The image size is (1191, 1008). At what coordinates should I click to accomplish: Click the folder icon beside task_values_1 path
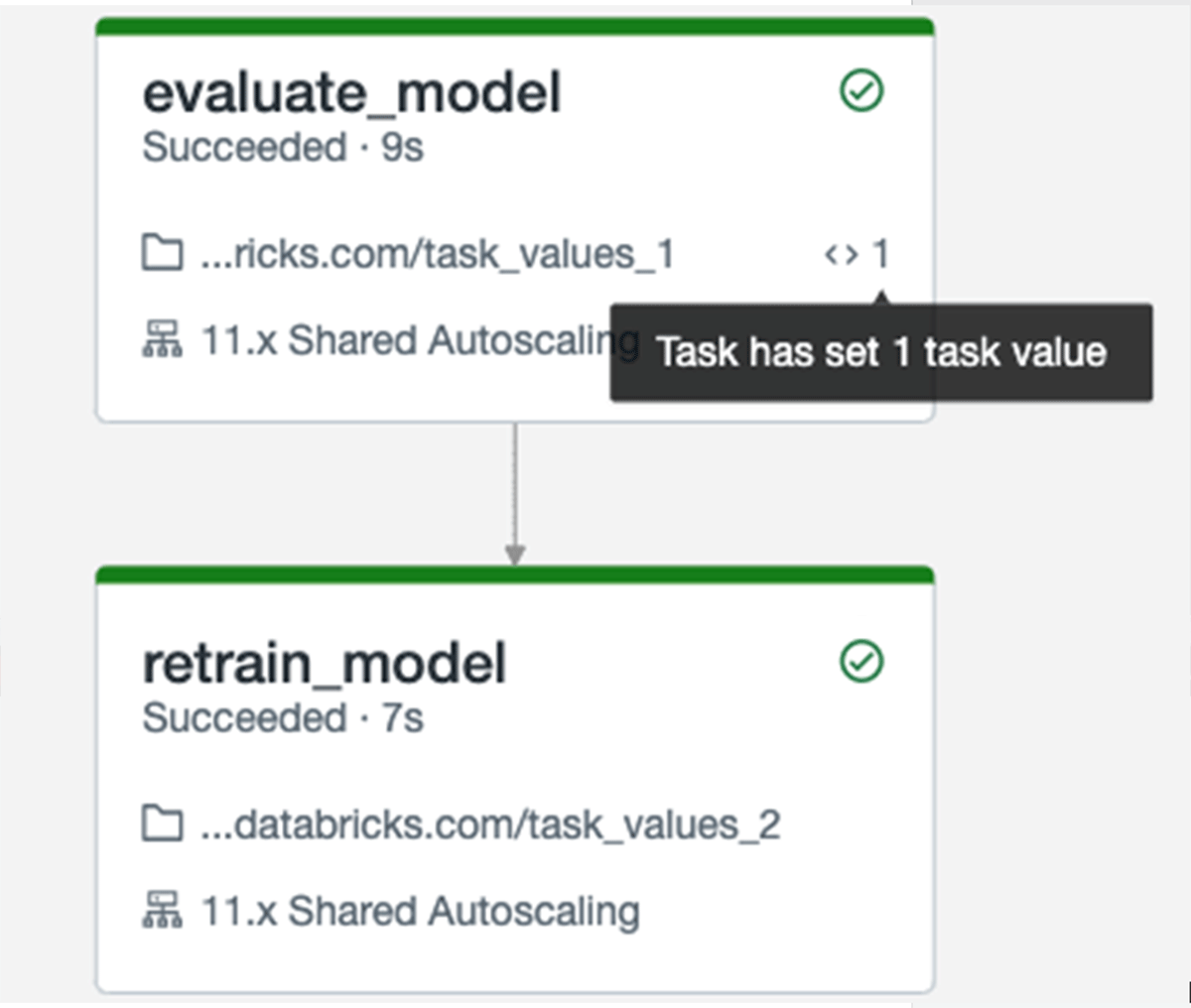[x=162, y=254]
